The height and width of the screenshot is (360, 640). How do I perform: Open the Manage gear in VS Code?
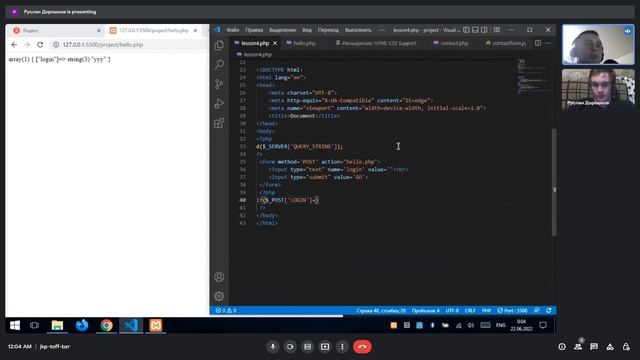click(x=219, y=296)
